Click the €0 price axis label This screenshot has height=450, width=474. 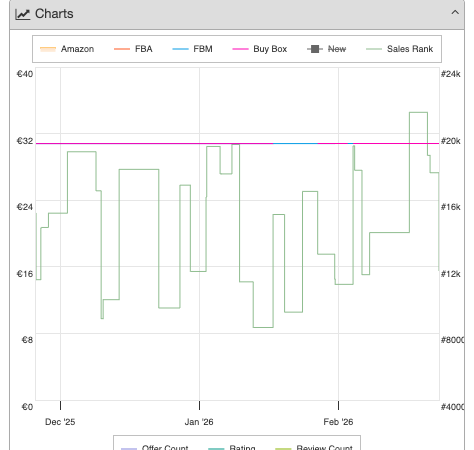27,407
